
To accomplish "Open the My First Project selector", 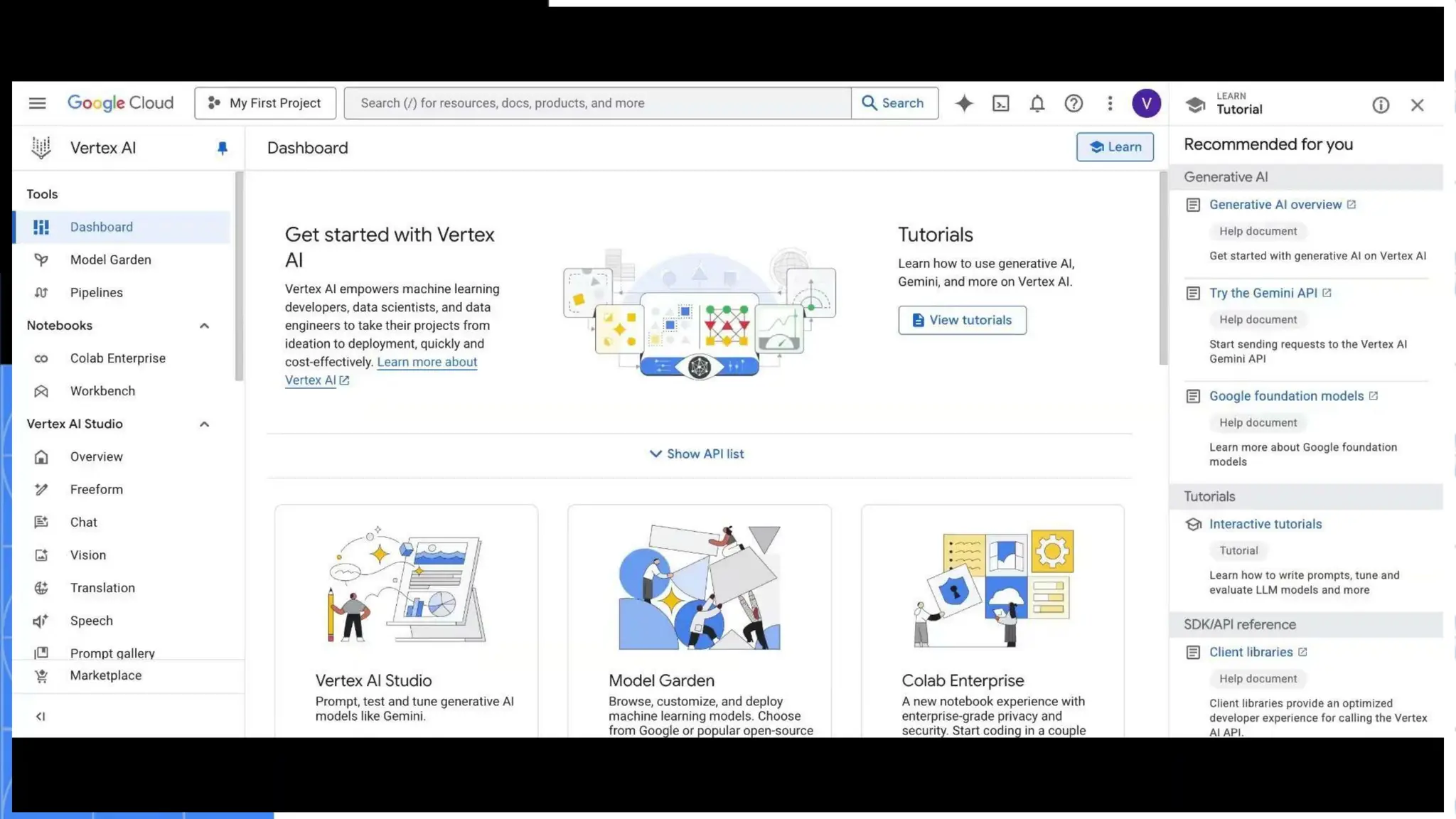I will pos(265,103).
